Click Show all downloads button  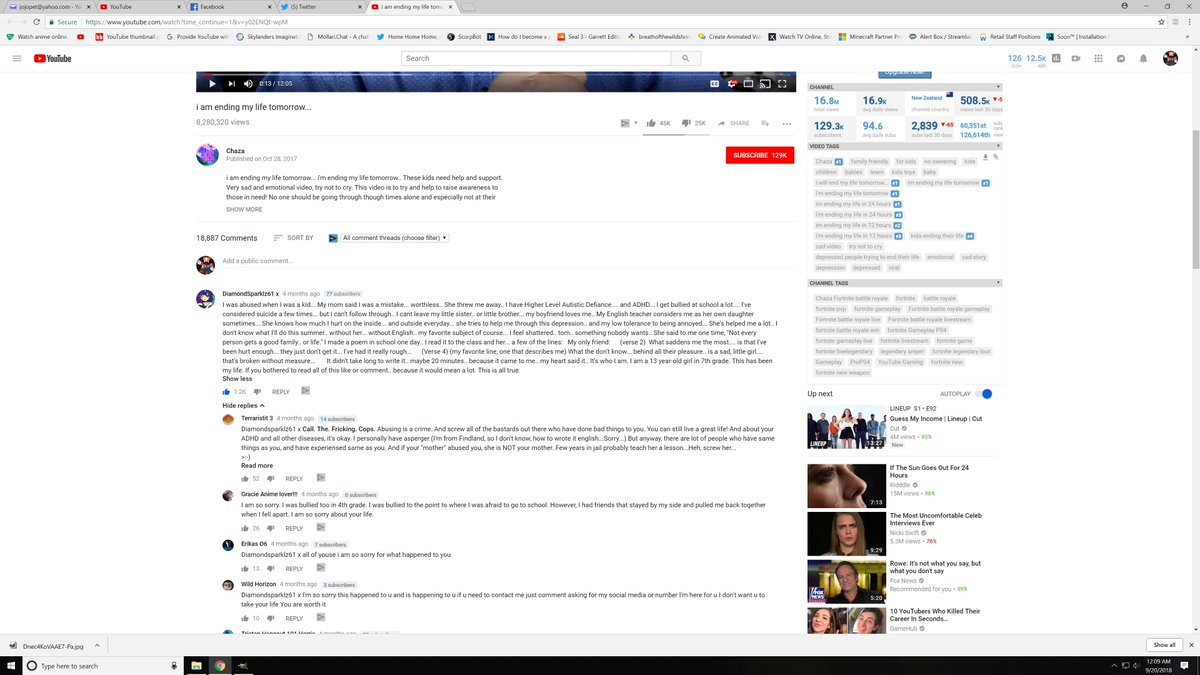1164,645
